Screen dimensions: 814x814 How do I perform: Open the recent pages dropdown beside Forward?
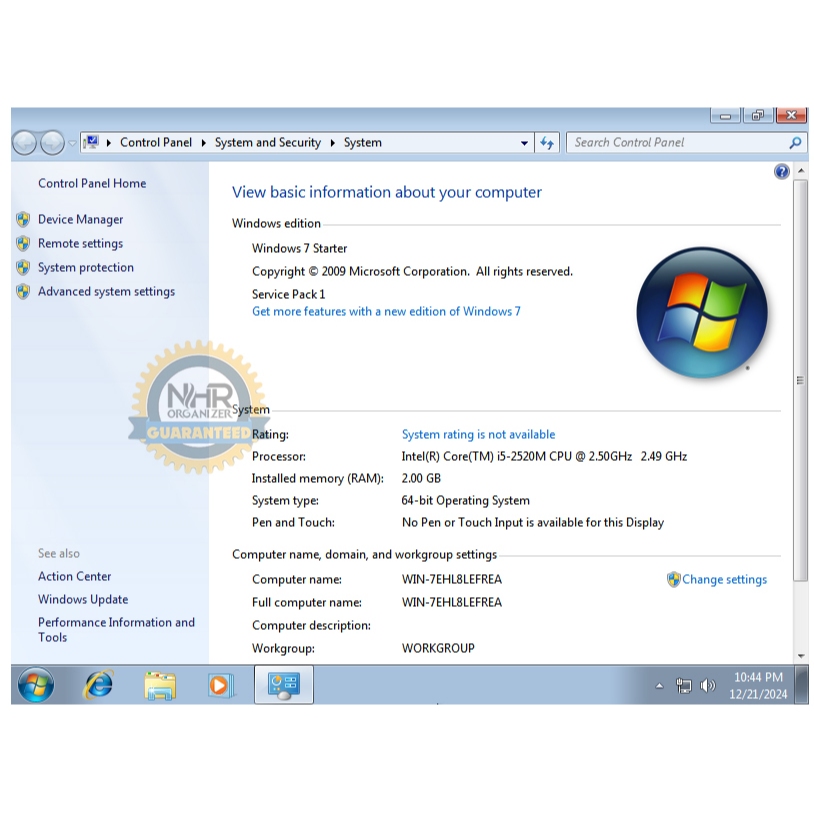[x=72, y=143]
